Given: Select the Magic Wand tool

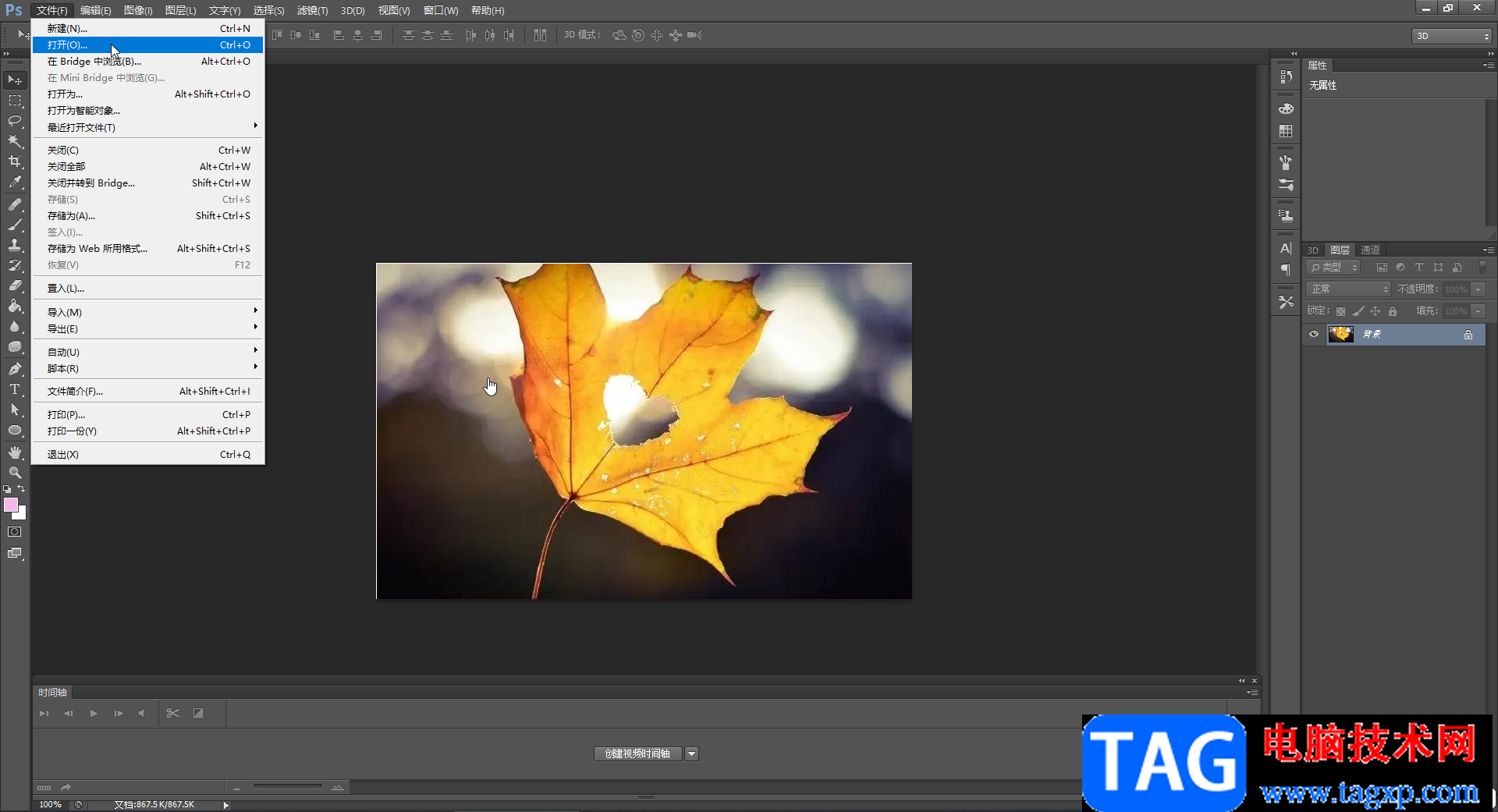Looking at the screenshot, I should click(x=15, y=141).
